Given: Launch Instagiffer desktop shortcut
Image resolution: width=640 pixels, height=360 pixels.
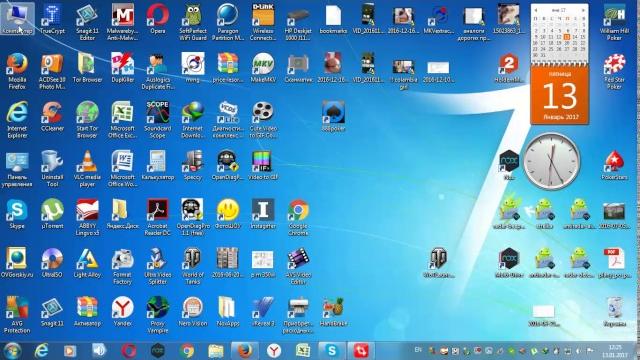Looking at the screenshot, I should [263, 214].
